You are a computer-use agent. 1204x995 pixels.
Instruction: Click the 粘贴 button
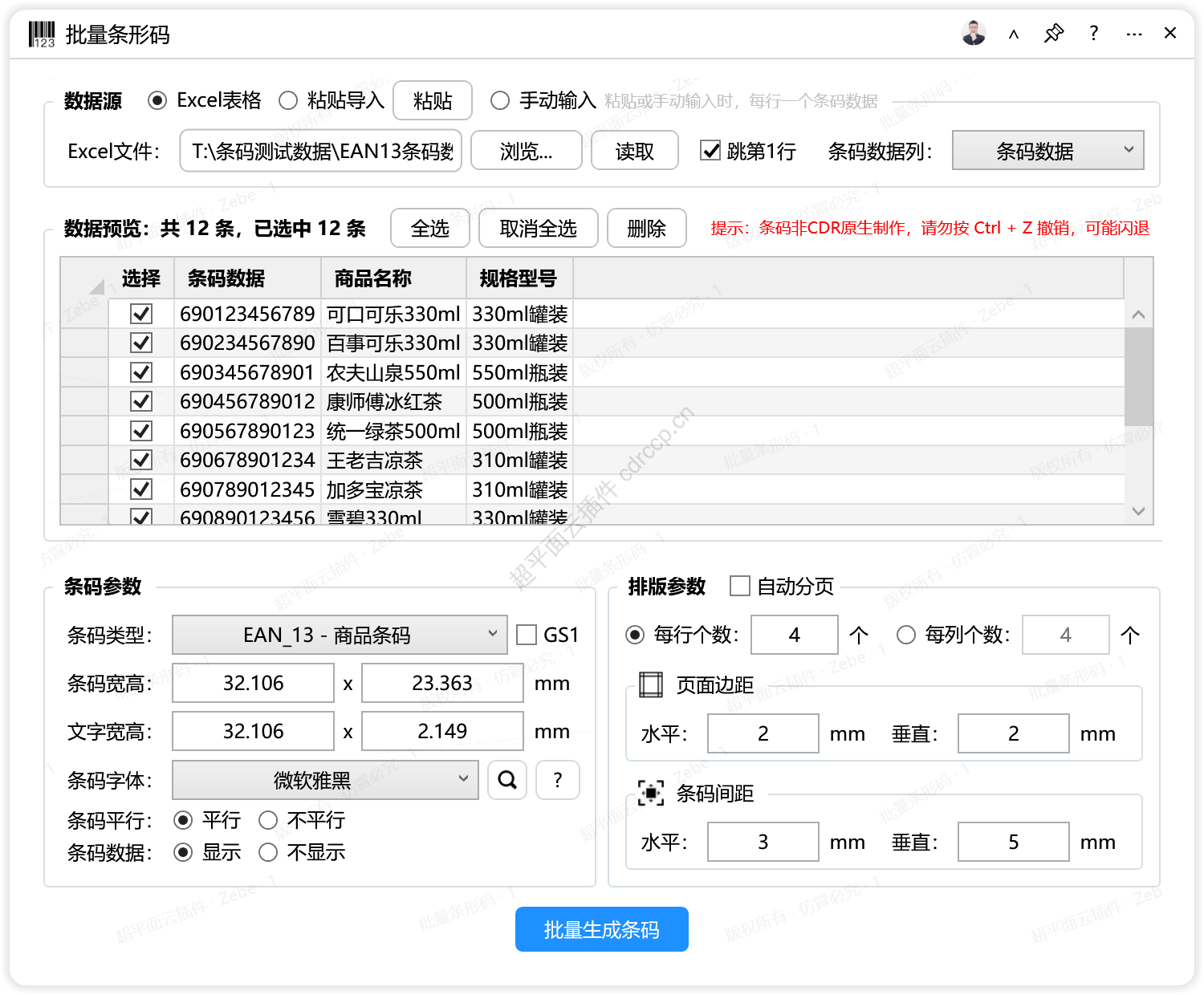click(x=433, y=100)
